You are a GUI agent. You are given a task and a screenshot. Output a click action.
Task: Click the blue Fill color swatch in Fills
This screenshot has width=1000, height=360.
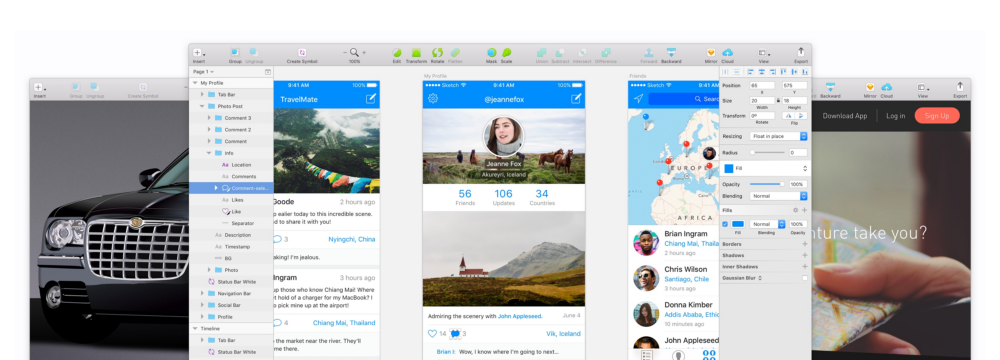click(x=738, y=224)
